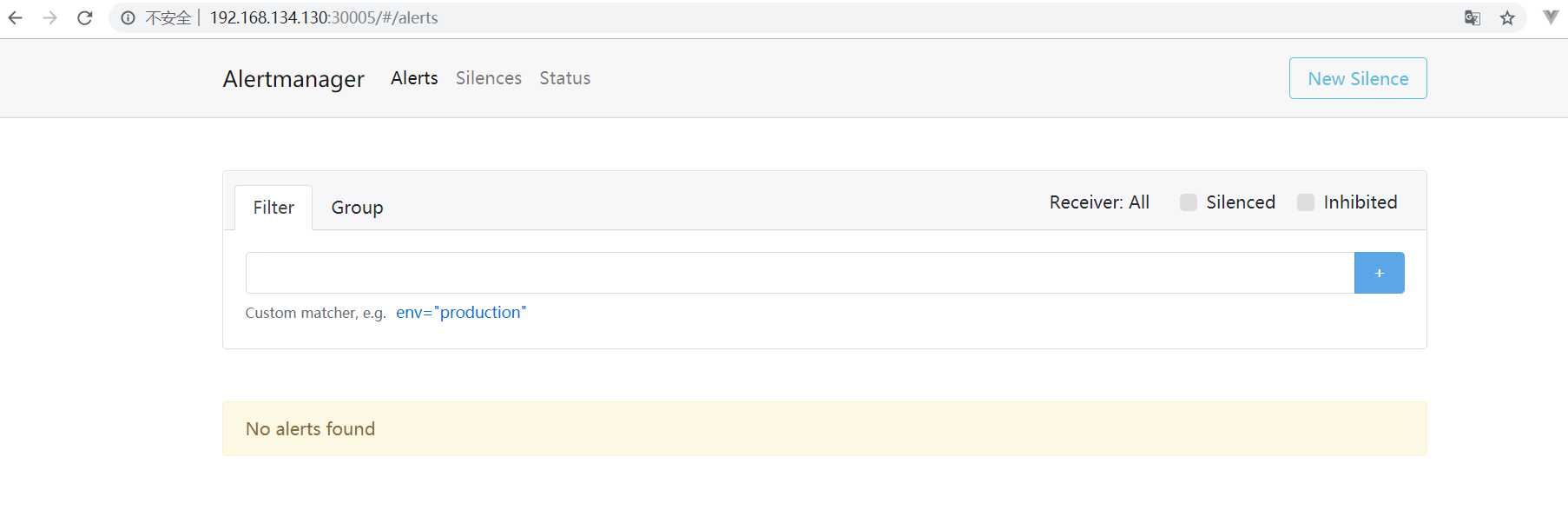The width and height of the screenshot is (1568, 523).
Task: Open the Silences page in navbar
Action: click(x=489, y=78)
